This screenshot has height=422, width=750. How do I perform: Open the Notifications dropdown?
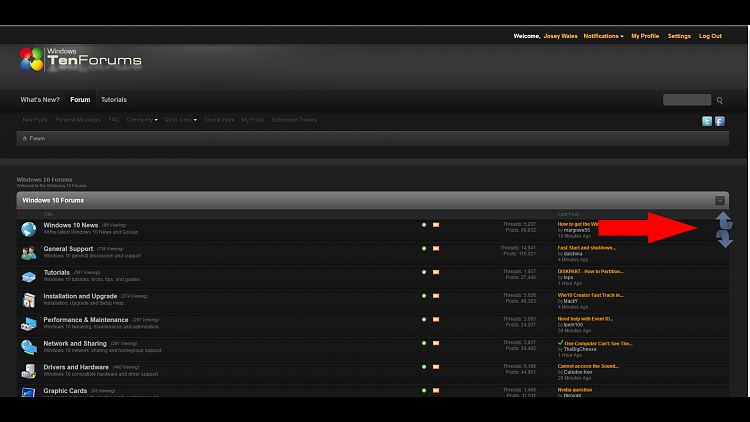(x=603, y=36)
